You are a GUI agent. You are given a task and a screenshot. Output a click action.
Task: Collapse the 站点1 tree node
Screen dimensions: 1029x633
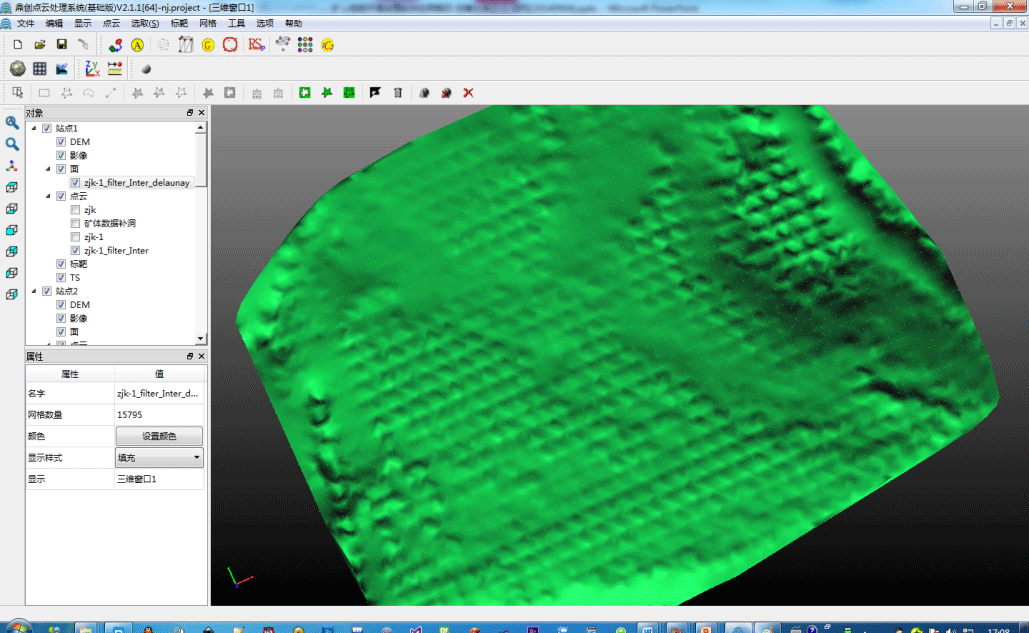click(x=34, y=128)
